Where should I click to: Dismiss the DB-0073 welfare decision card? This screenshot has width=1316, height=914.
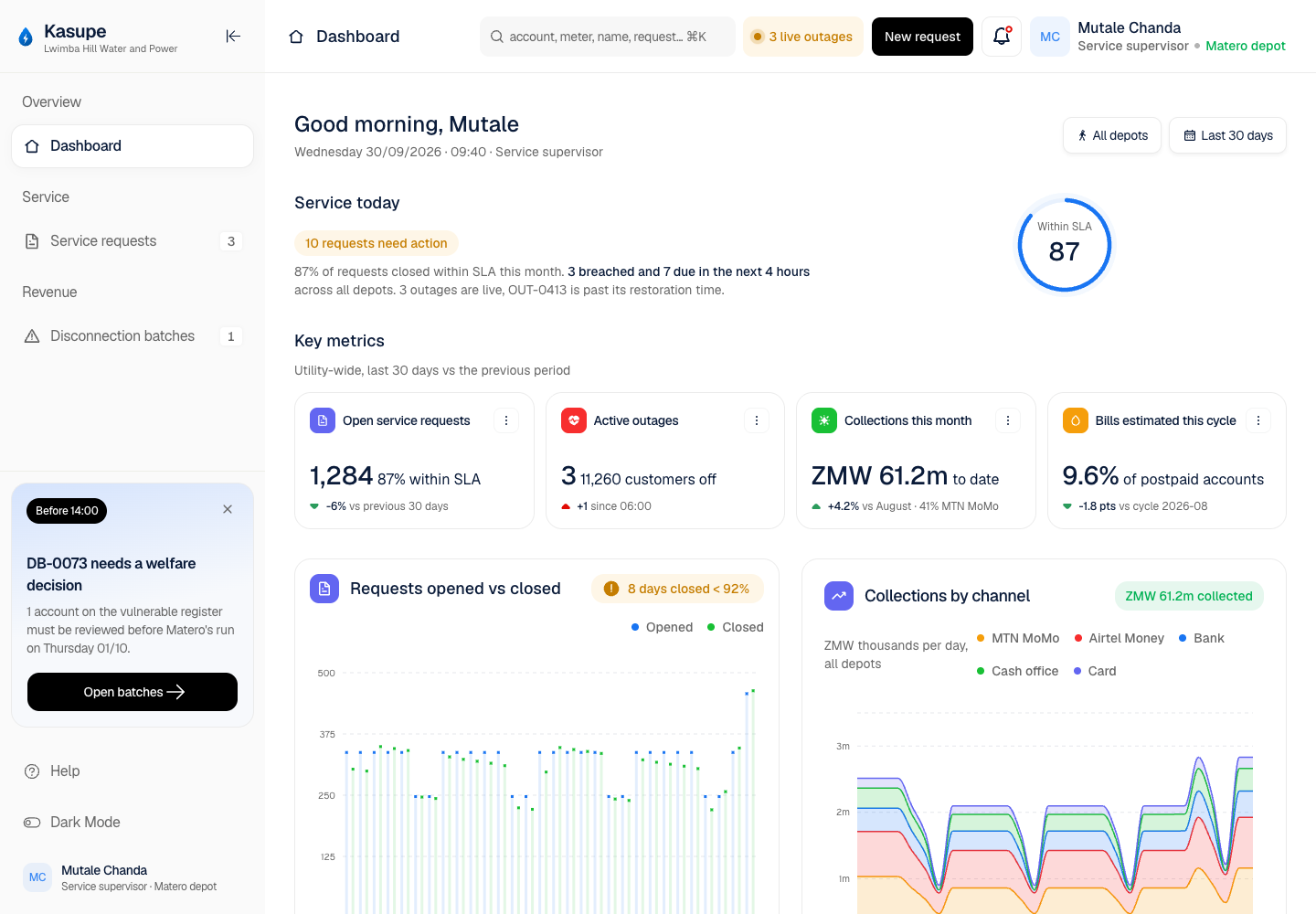pos(228,509)
